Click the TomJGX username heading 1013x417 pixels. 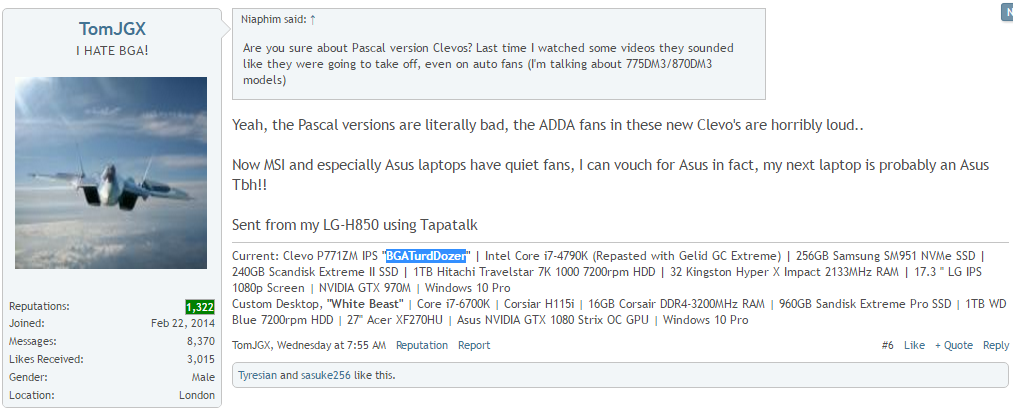tap(111, 29)
